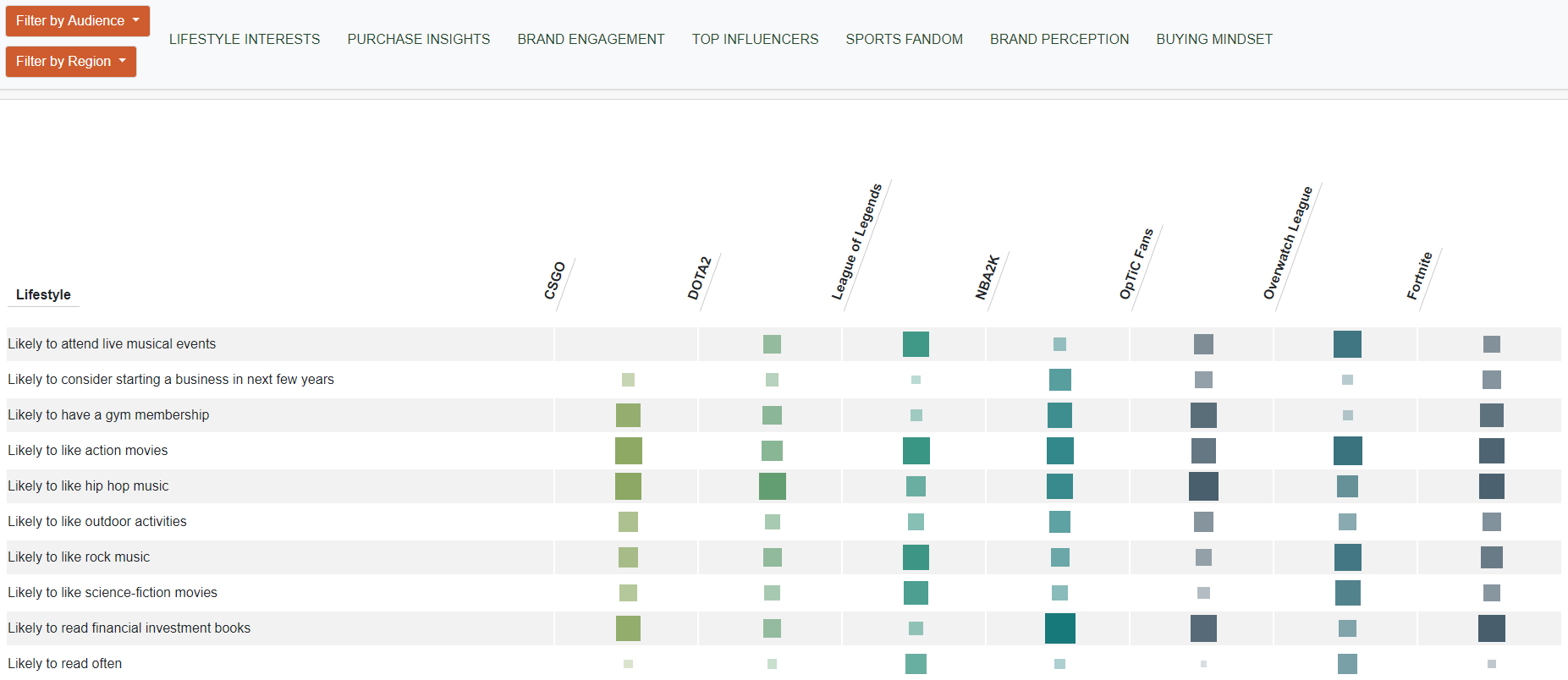Select the CSGO column header
Viewport: 1568px width, 680px height.
555,281
